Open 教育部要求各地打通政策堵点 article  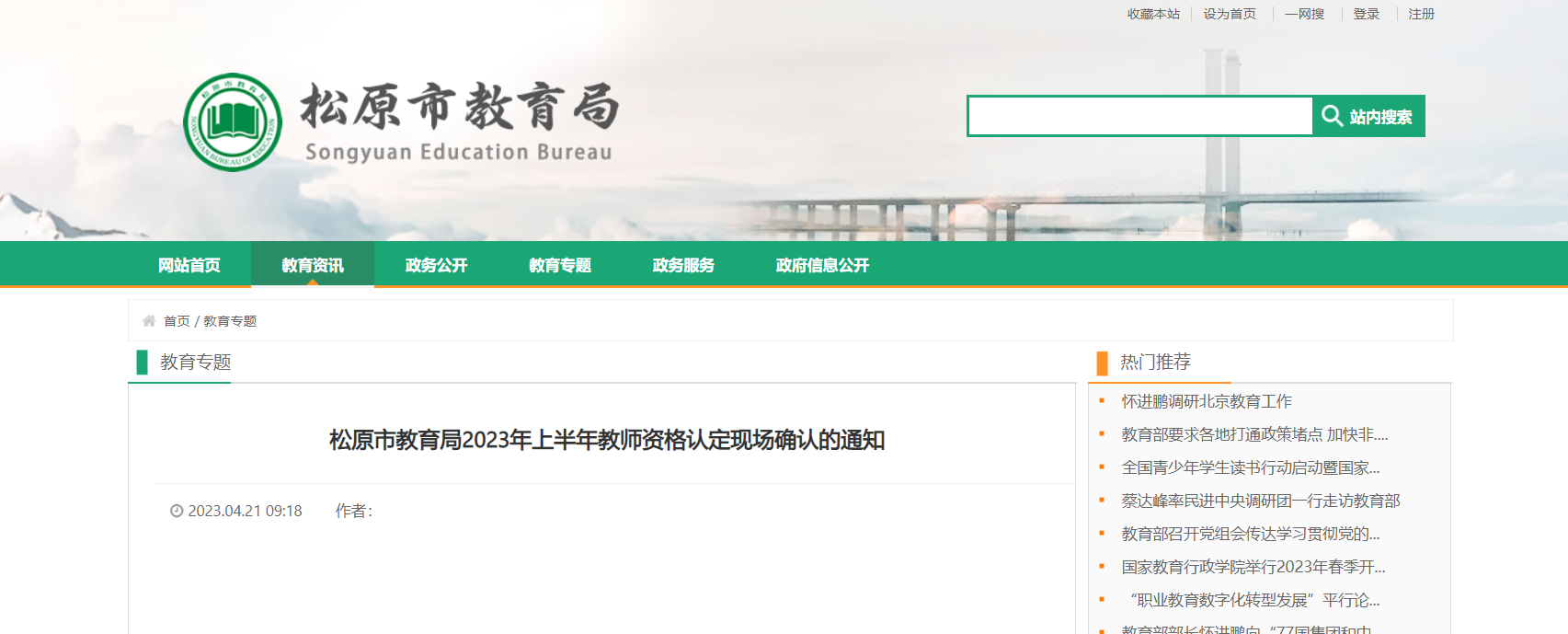click(1254, 434)
